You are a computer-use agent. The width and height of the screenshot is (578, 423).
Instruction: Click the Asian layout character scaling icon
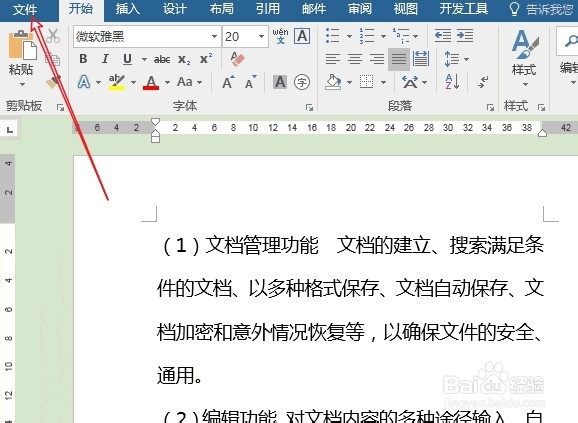pos(410,82)
